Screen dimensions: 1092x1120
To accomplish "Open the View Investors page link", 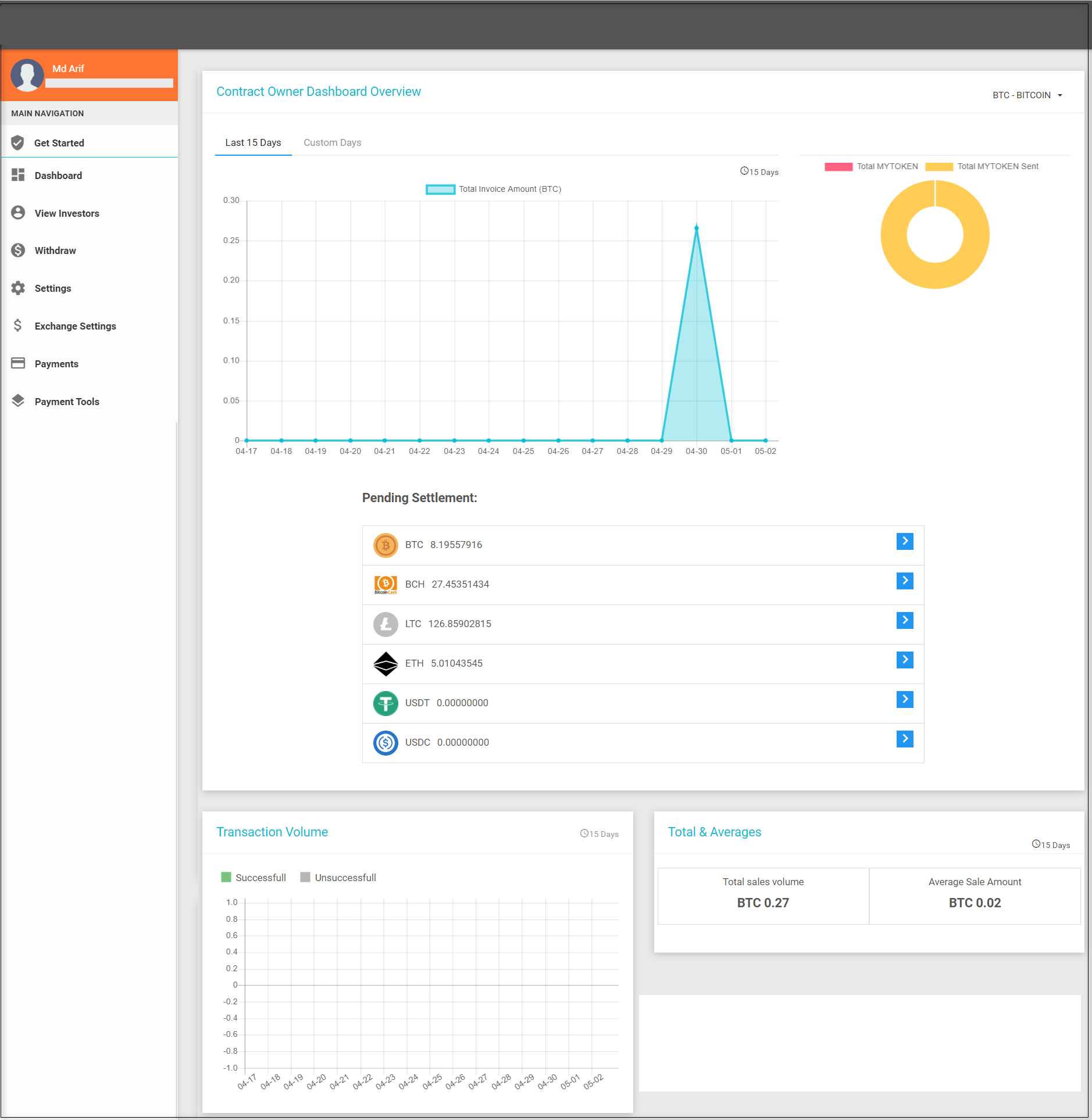I will coord(66,213).
